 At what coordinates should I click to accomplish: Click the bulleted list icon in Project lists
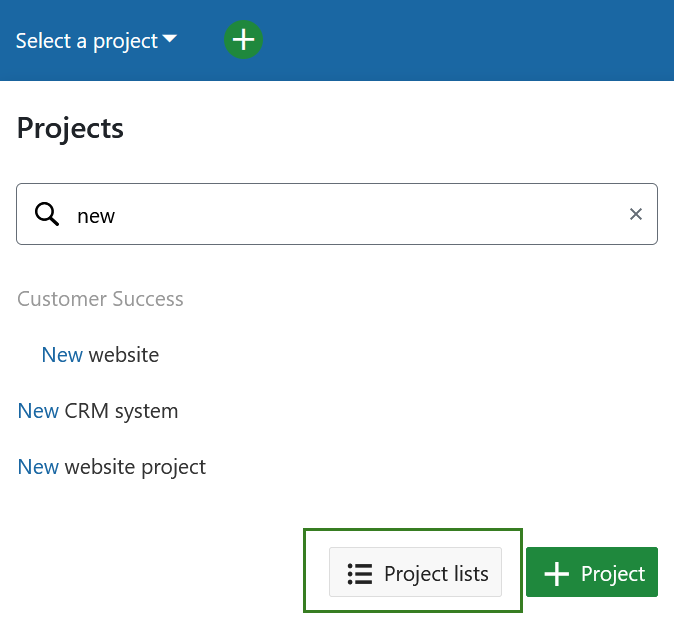[359, 574]
